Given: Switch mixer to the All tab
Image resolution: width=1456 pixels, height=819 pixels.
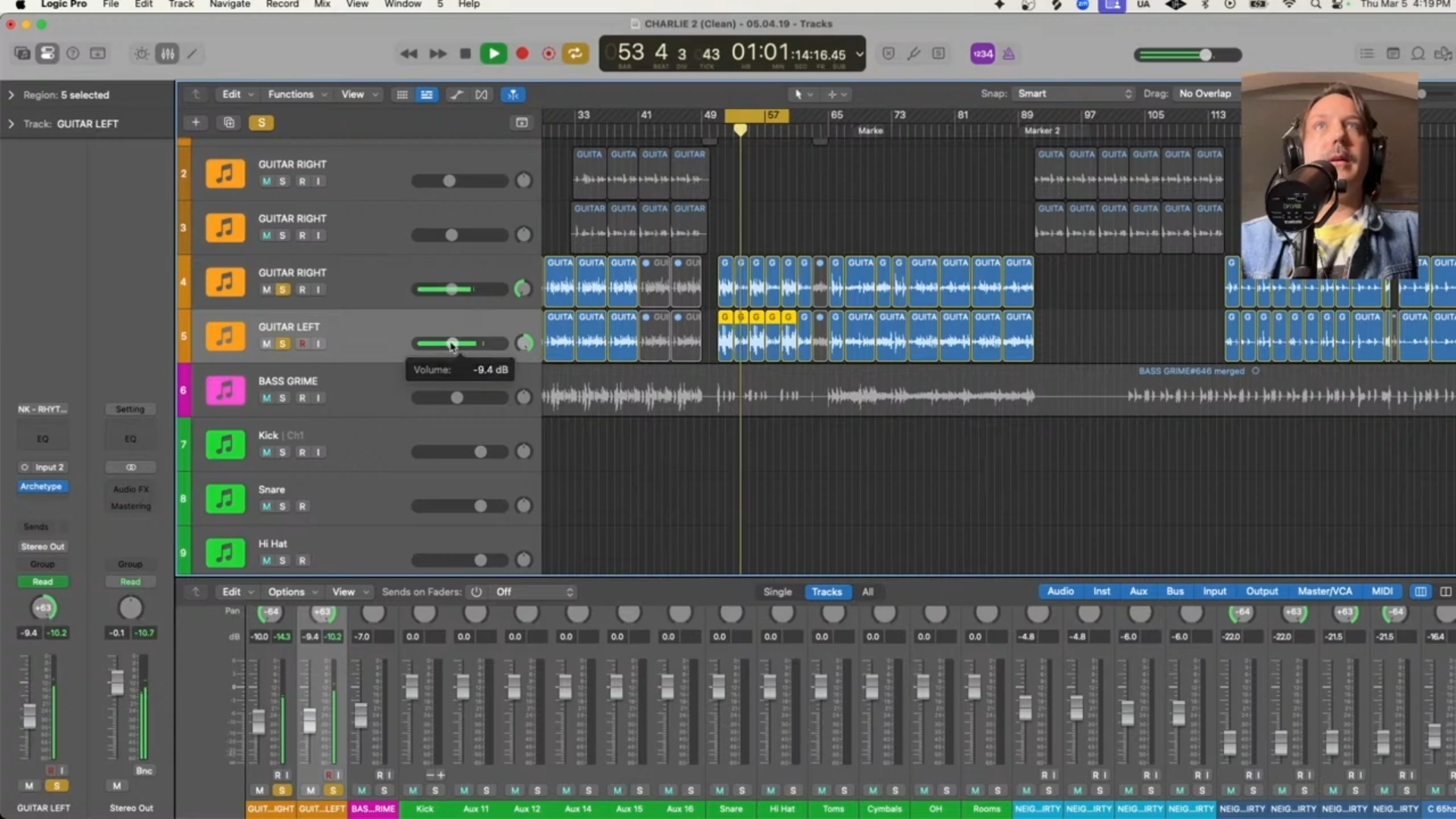Looking at the screenshot, I should tap(868, 592).
